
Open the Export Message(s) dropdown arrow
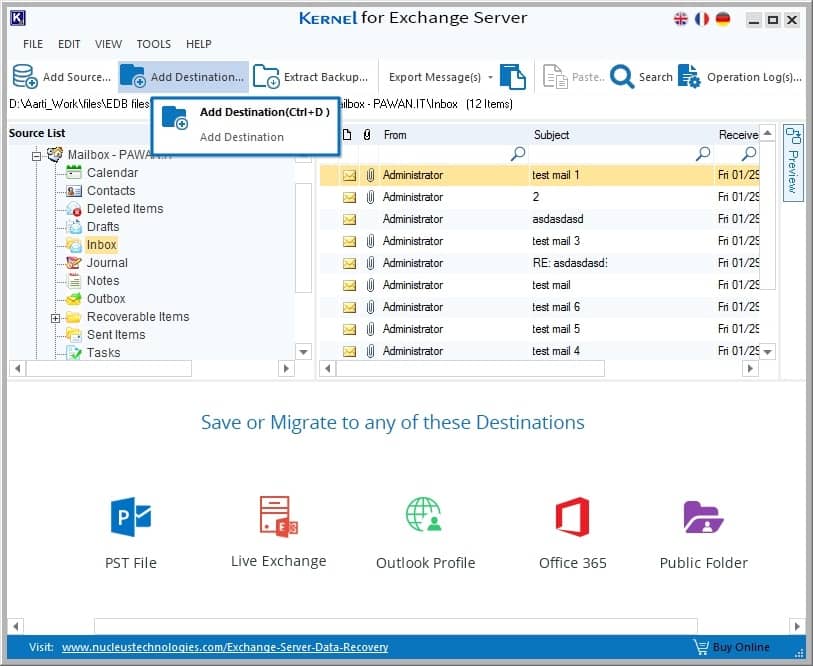490,77
